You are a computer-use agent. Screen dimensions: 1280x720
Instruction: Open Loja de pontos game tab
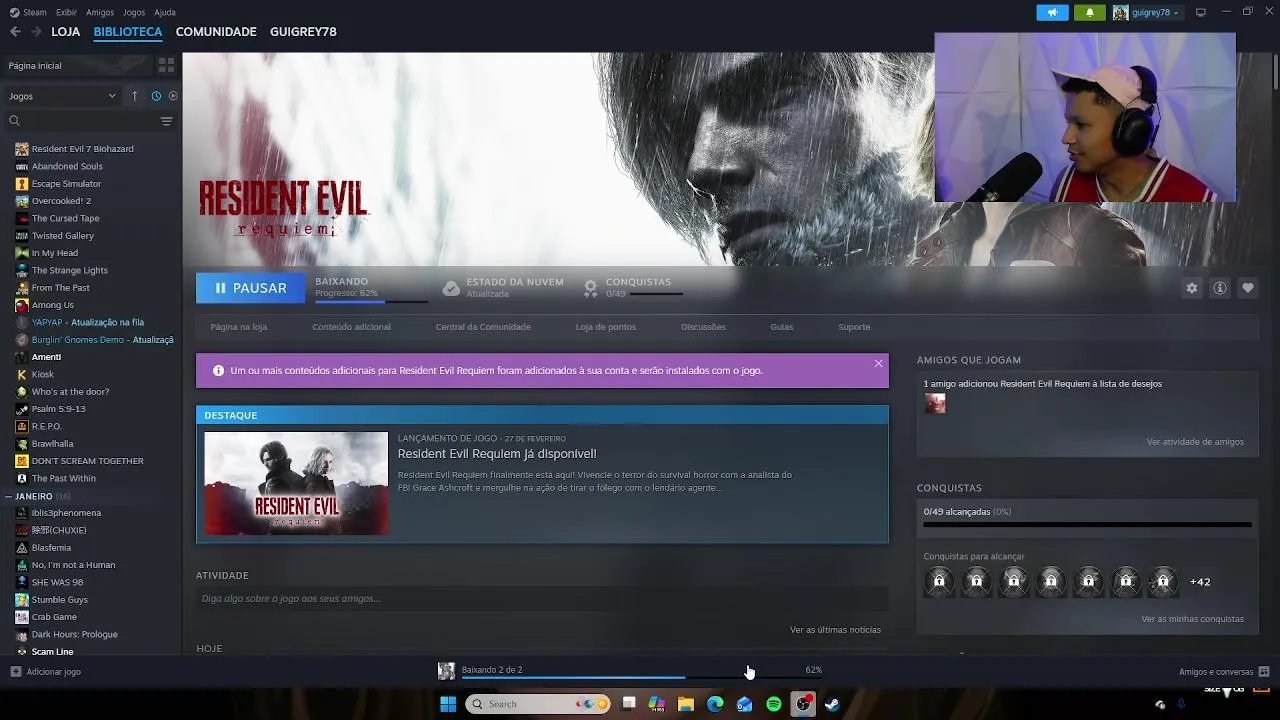605,327
